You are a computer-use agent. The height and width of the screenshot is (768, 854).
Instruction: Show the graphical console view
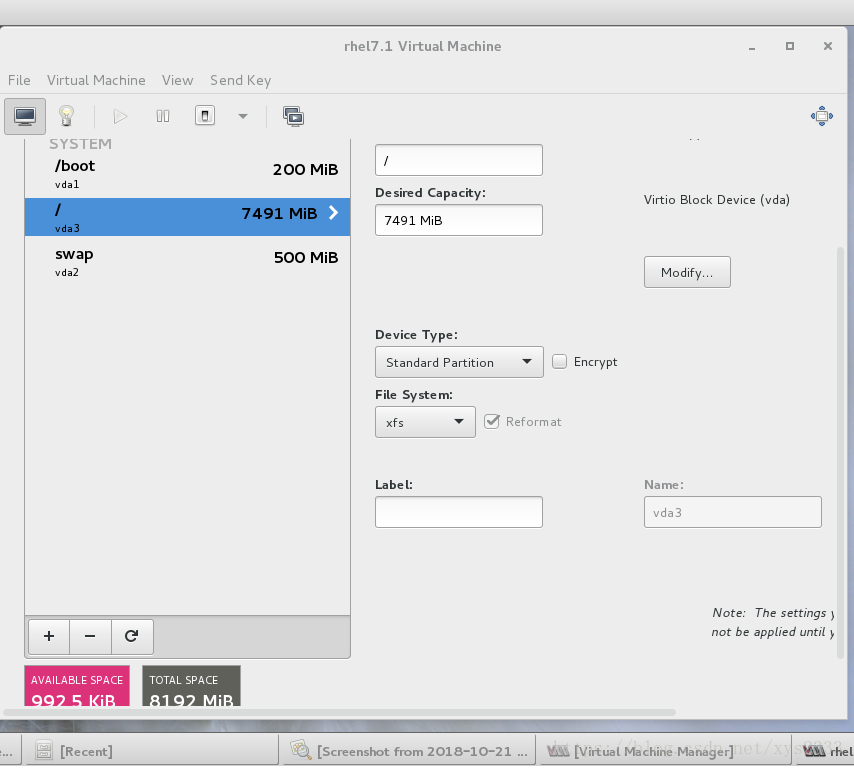click(25, 116)
